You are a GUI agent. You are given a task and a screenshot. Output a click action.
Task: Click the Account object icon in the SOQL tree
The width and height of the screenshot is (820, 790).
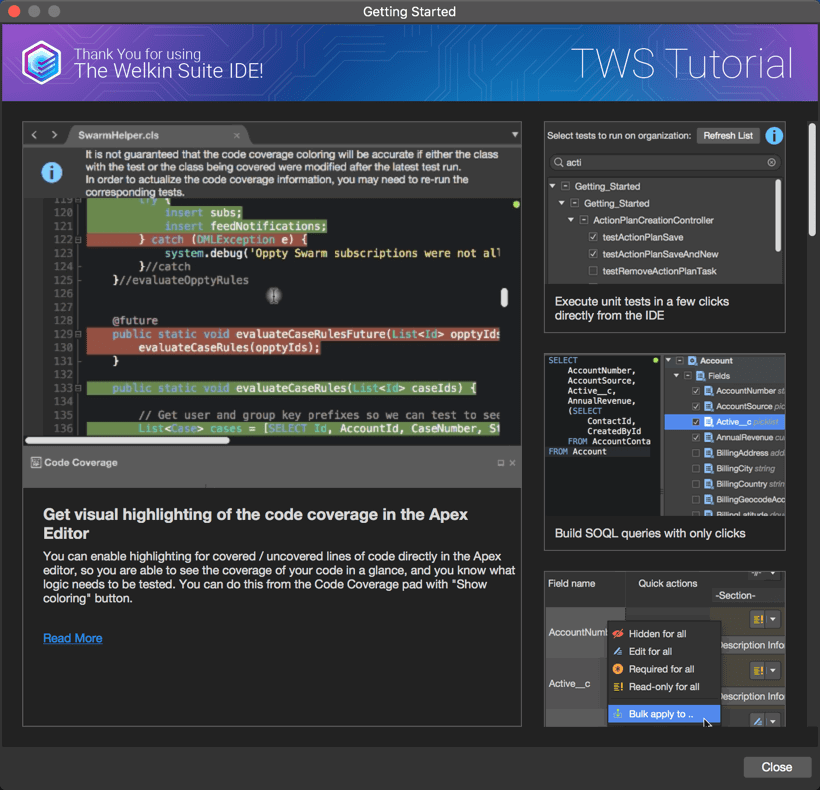pyautogui.click(x=692, y=361)
